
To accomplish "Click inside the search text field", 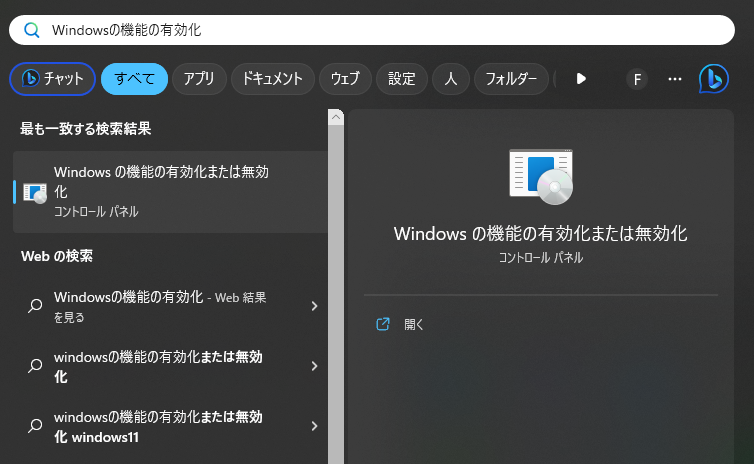I will point(372,30).
